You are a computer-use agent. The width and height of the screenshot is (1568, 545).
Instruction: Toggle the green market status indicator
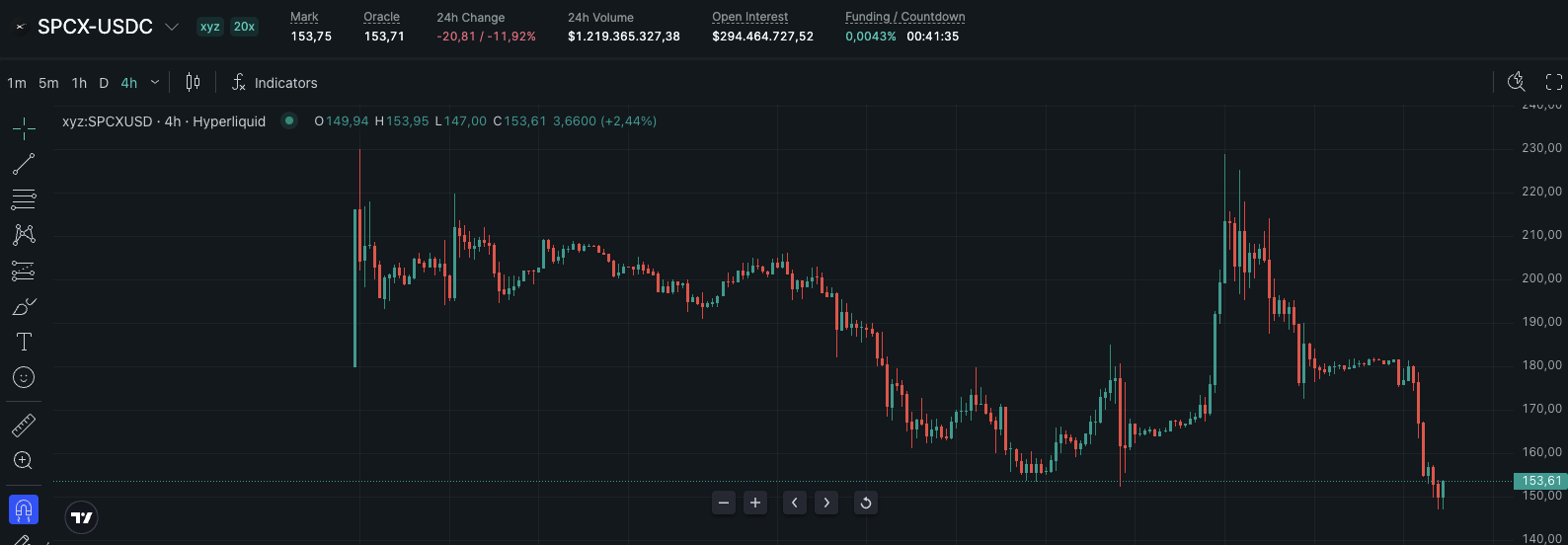click(x=289, y=120)
